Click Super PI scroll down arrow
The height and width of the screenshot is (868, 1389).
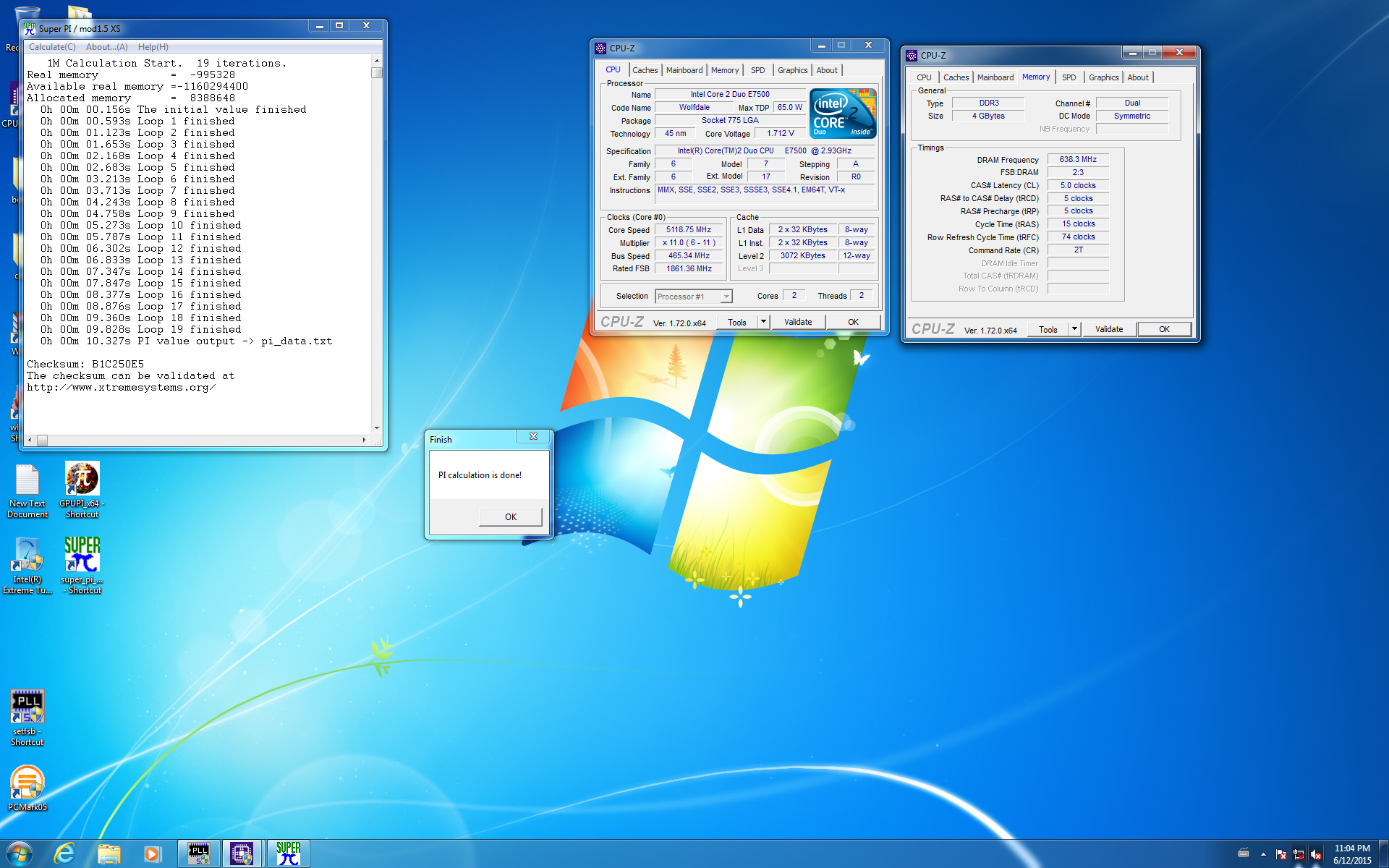pyautogui.click(x=377, y=427)
